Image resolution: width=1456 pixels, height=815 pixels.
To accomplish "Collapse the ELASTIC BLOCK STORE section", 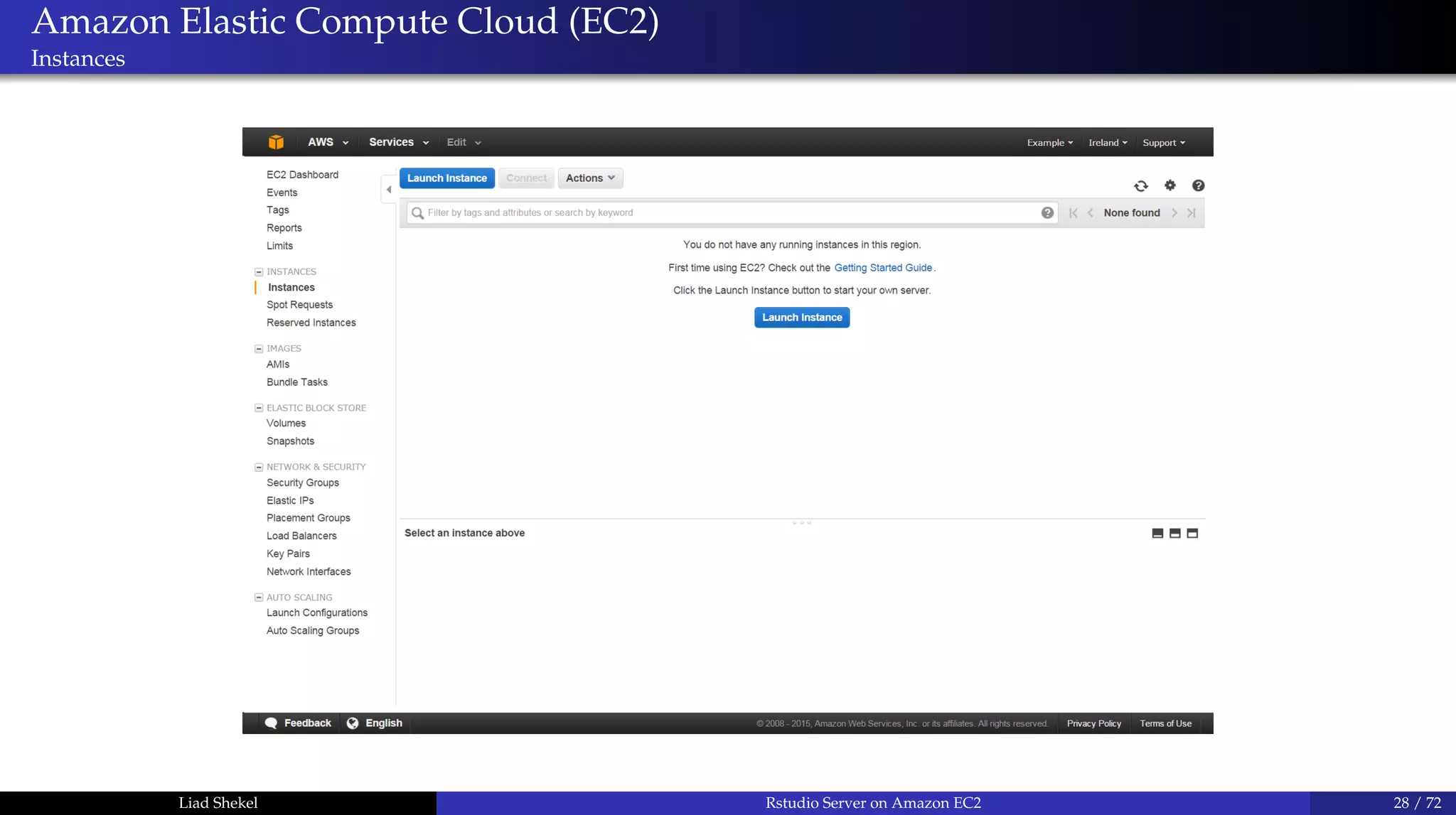I will pos(259,408).
